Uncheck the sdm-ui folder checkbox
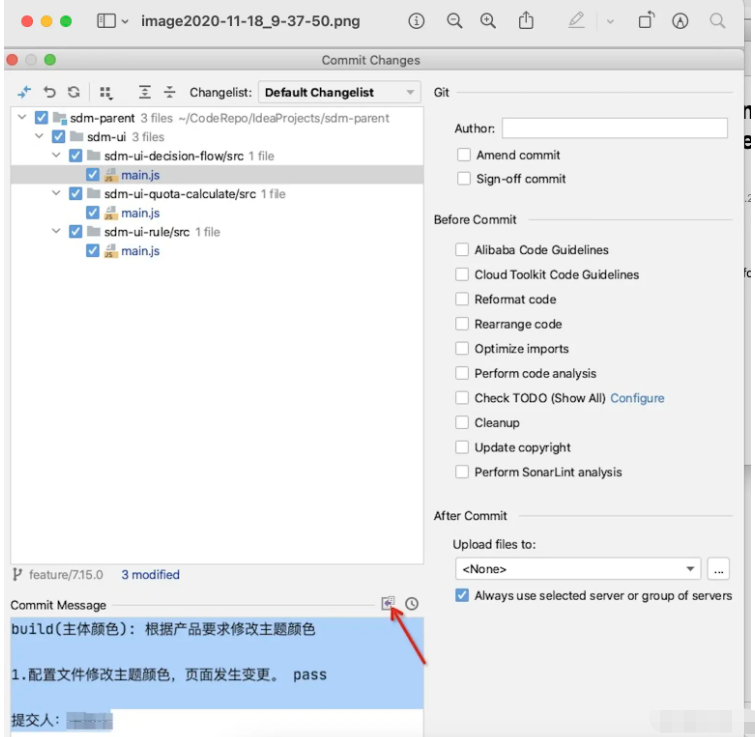The width and height of the screenshot is (755, 737). 58,137
